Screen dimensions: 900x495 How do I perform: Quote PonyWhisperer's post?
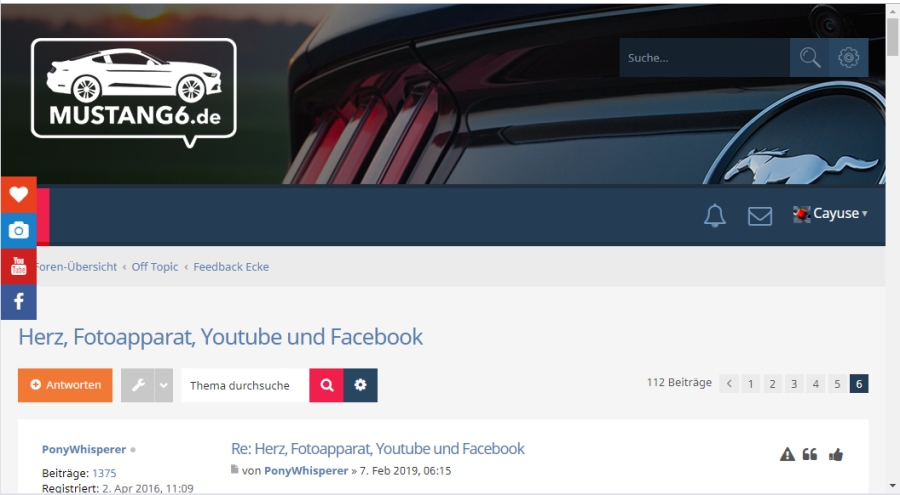809,455
